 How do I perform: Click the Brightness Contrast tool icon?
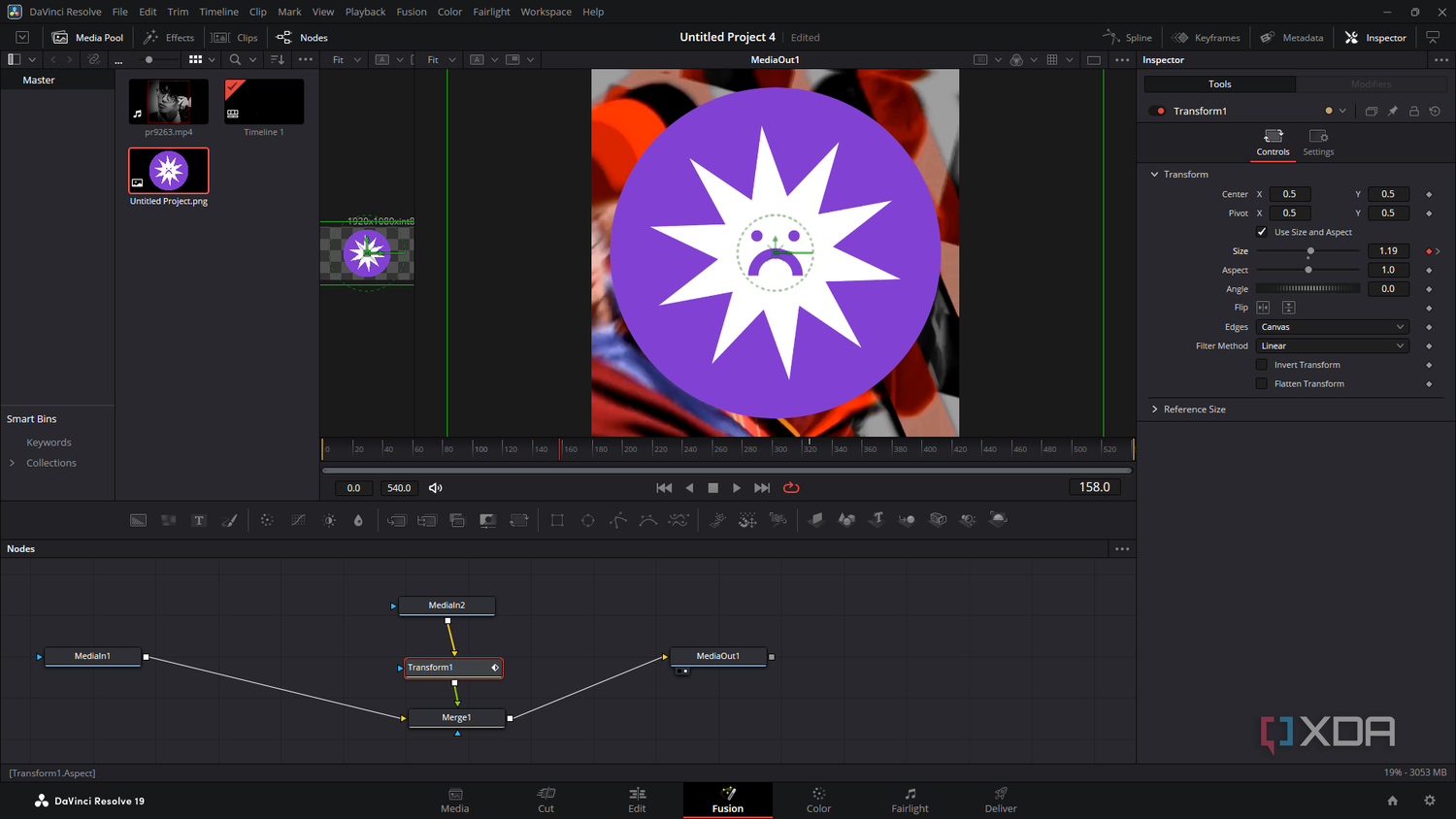(330, 520)
